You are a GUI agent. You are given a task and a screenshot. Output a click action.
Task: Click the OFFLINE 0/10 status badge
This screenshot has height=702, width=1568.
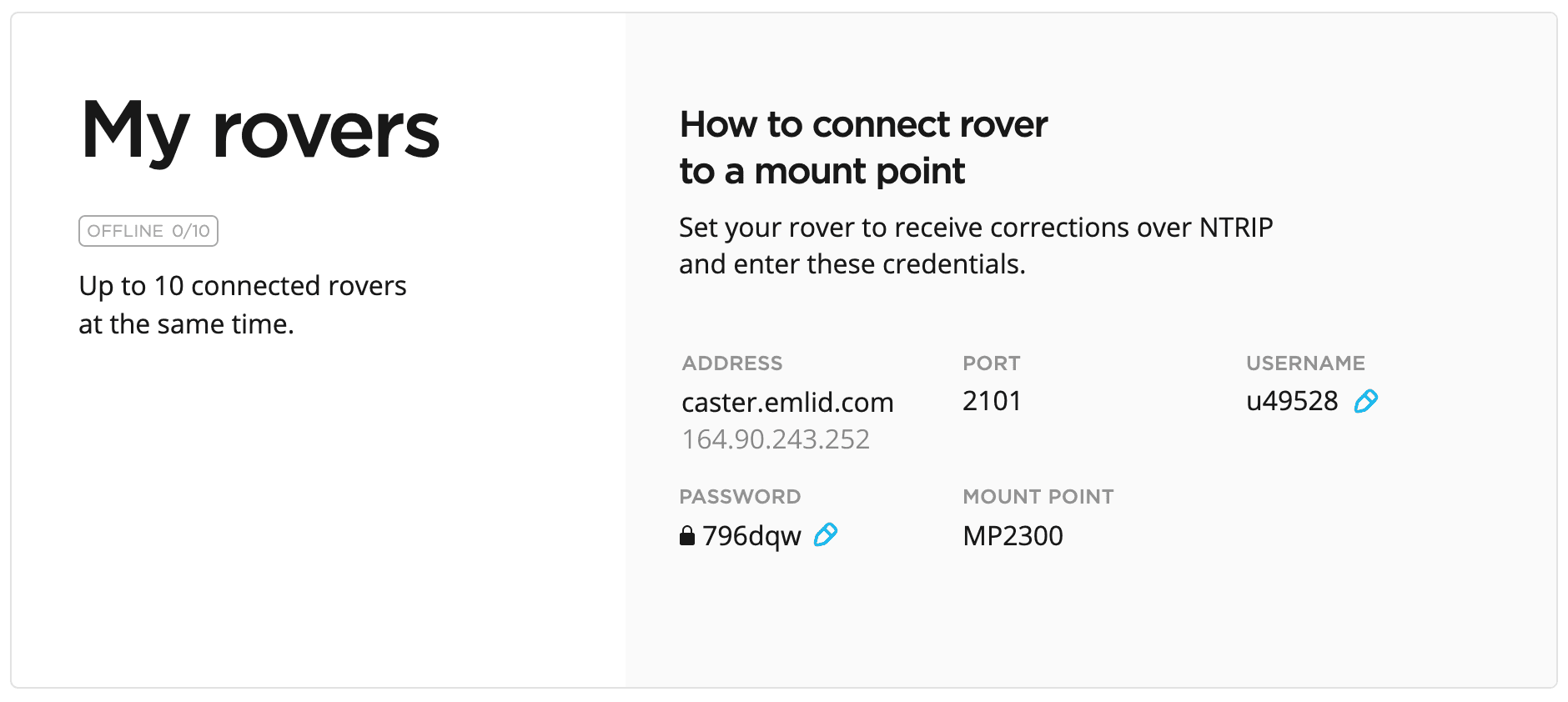(148, 231)
